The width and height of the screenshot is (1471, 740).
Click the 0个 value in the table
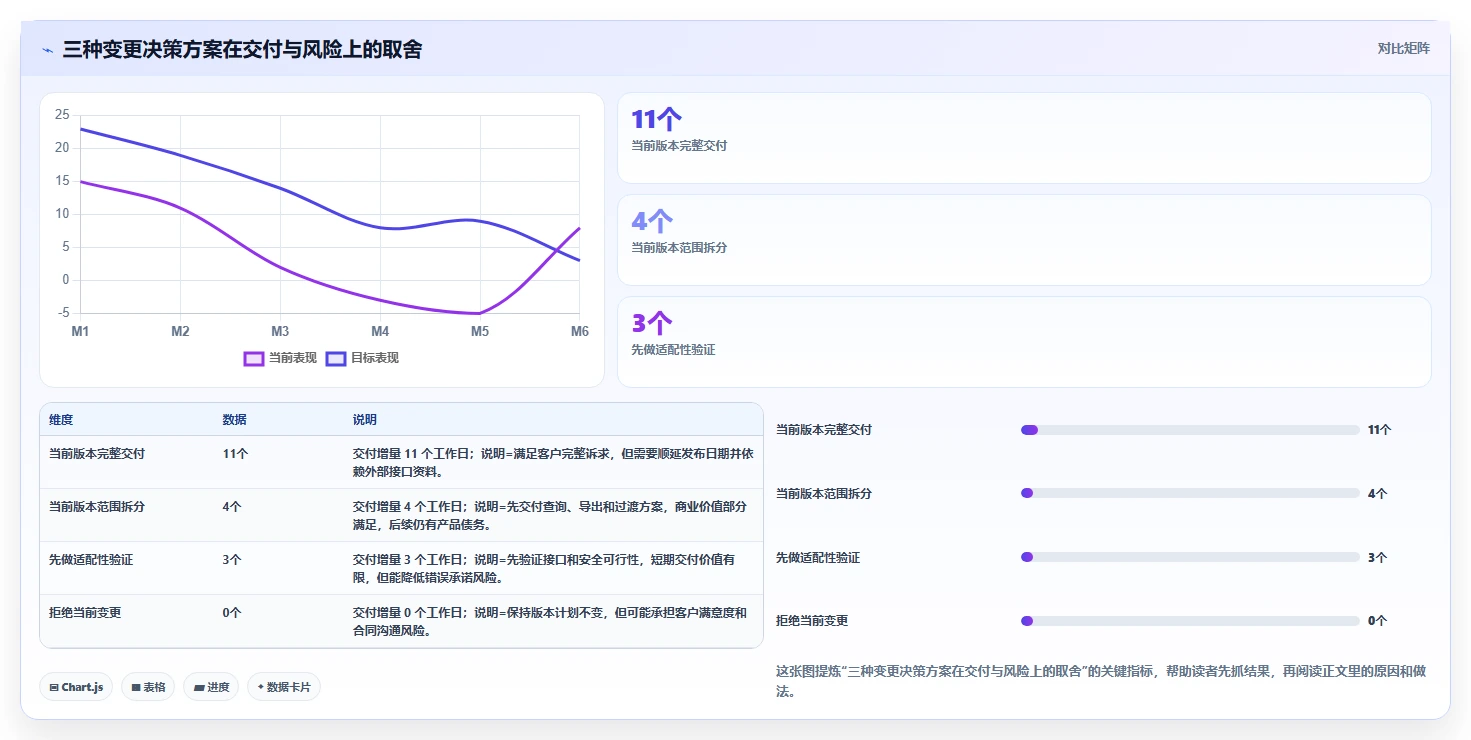[x=232, y=612]
